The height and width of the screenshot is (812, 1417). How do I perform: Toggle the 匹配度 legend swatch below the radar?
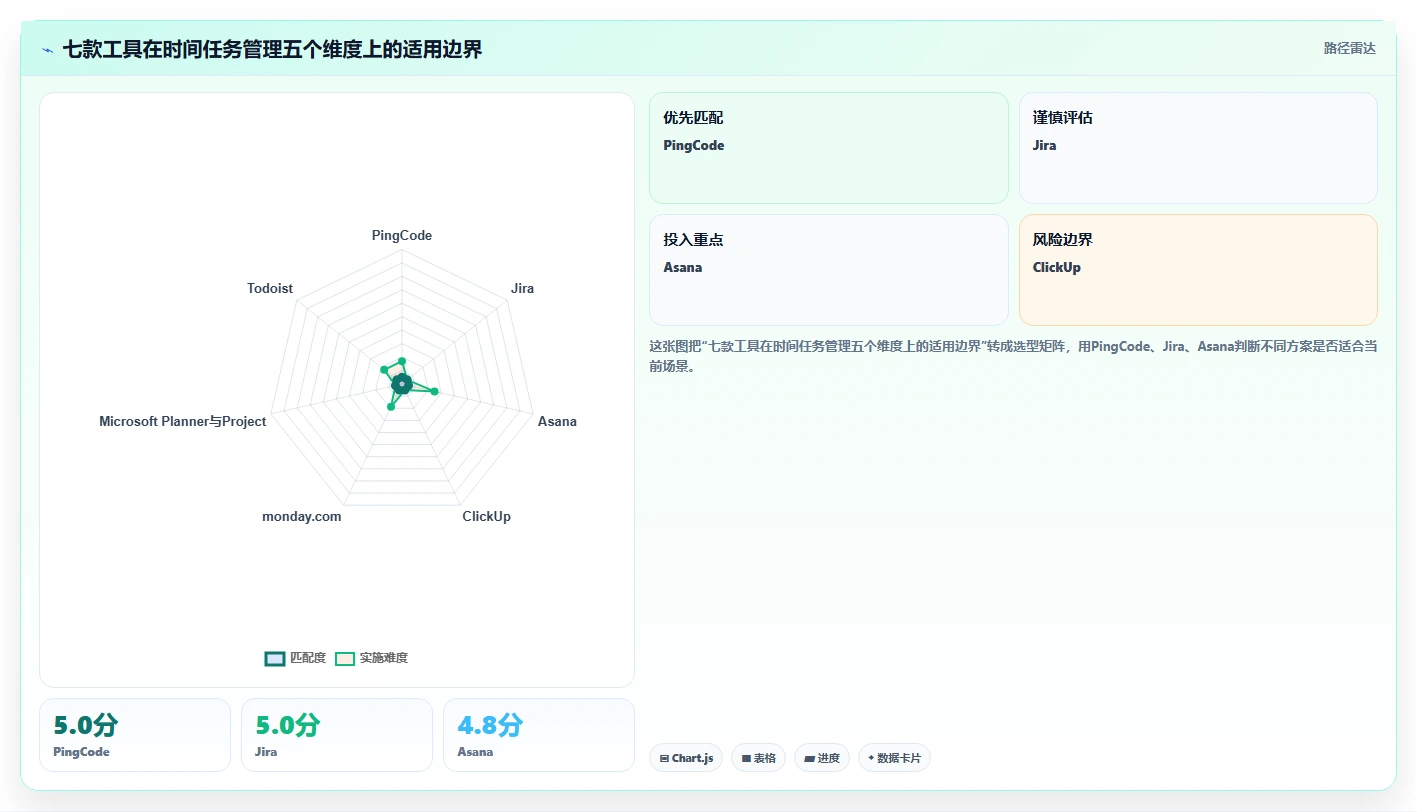275,658
